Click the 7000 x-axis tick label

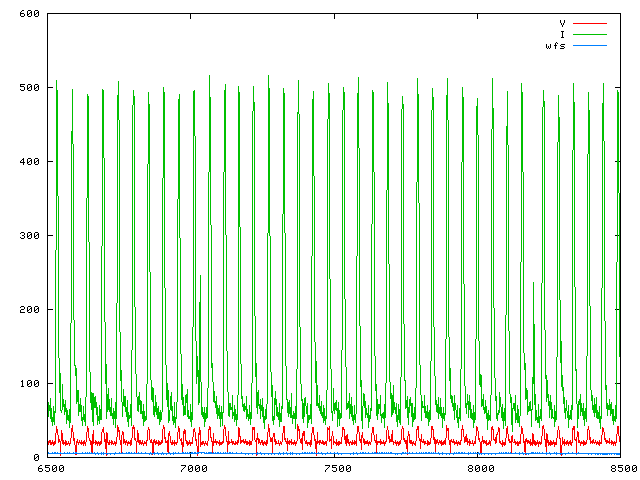193,468
